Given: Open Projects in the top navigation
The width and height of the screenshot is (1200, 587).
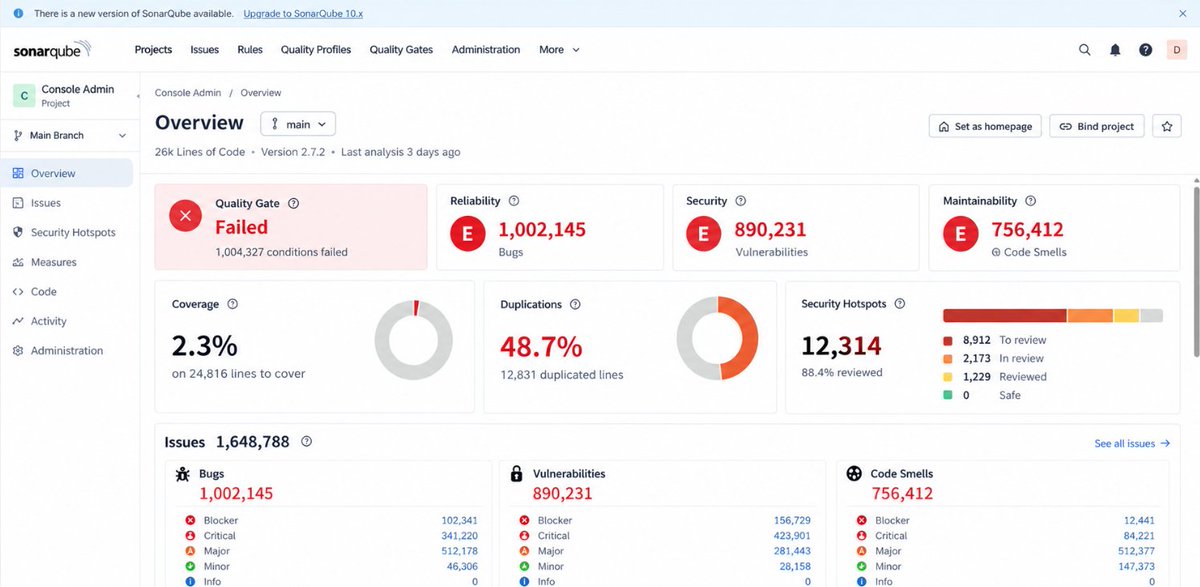Looking at the screenshot, I should click(x=153, y=50).
